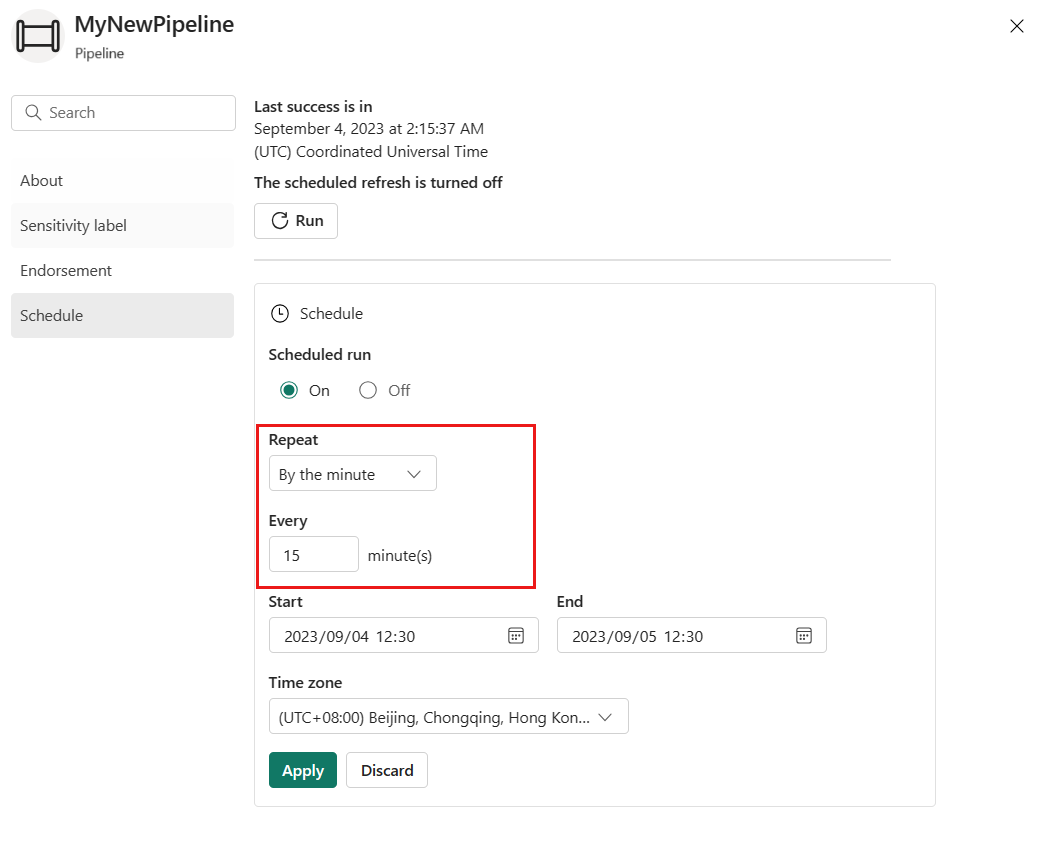
Task: Click the MyNewPipeline title text
Action: tap(155, 25)
